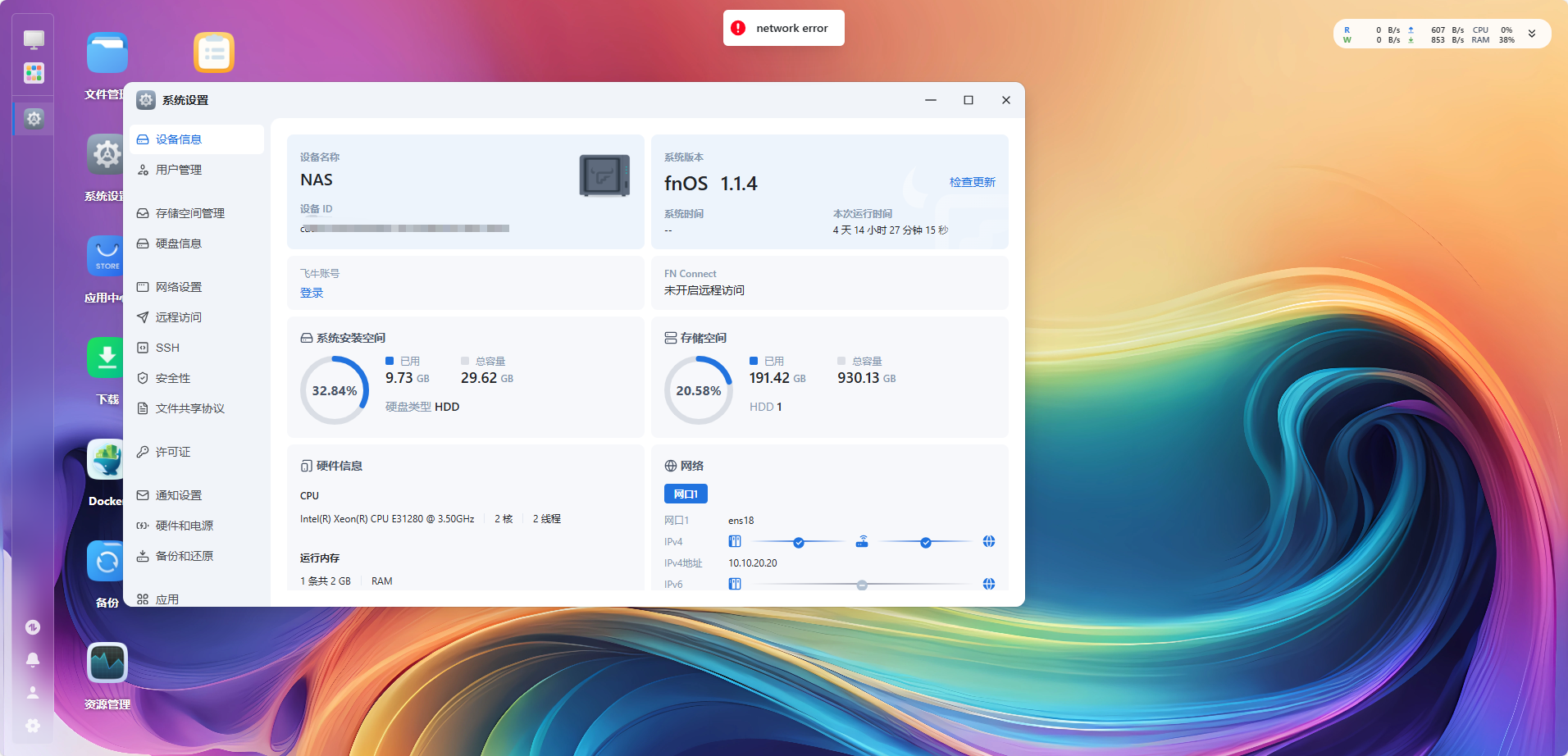Click the NAS device icon in IPv6 row
Viewport: 1568px width, 756px height.
tap(735, 585)
